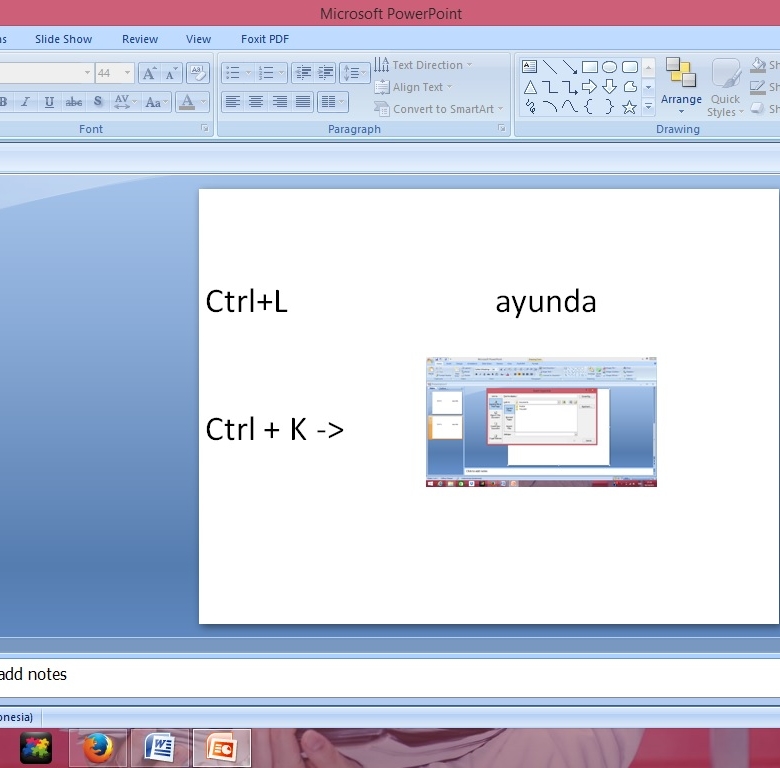
Task: Click the Convert to SmartArt button
Action: click(439, 109)
